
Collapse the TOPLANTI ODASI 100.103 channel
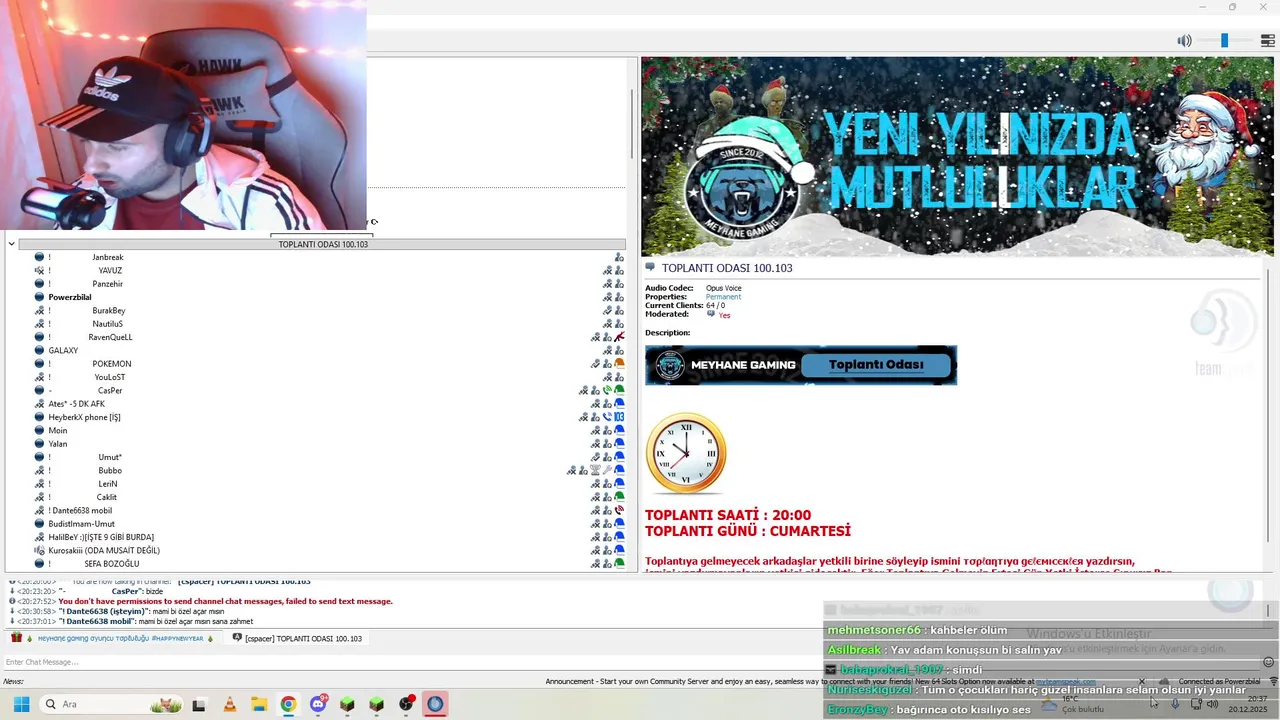12,244
